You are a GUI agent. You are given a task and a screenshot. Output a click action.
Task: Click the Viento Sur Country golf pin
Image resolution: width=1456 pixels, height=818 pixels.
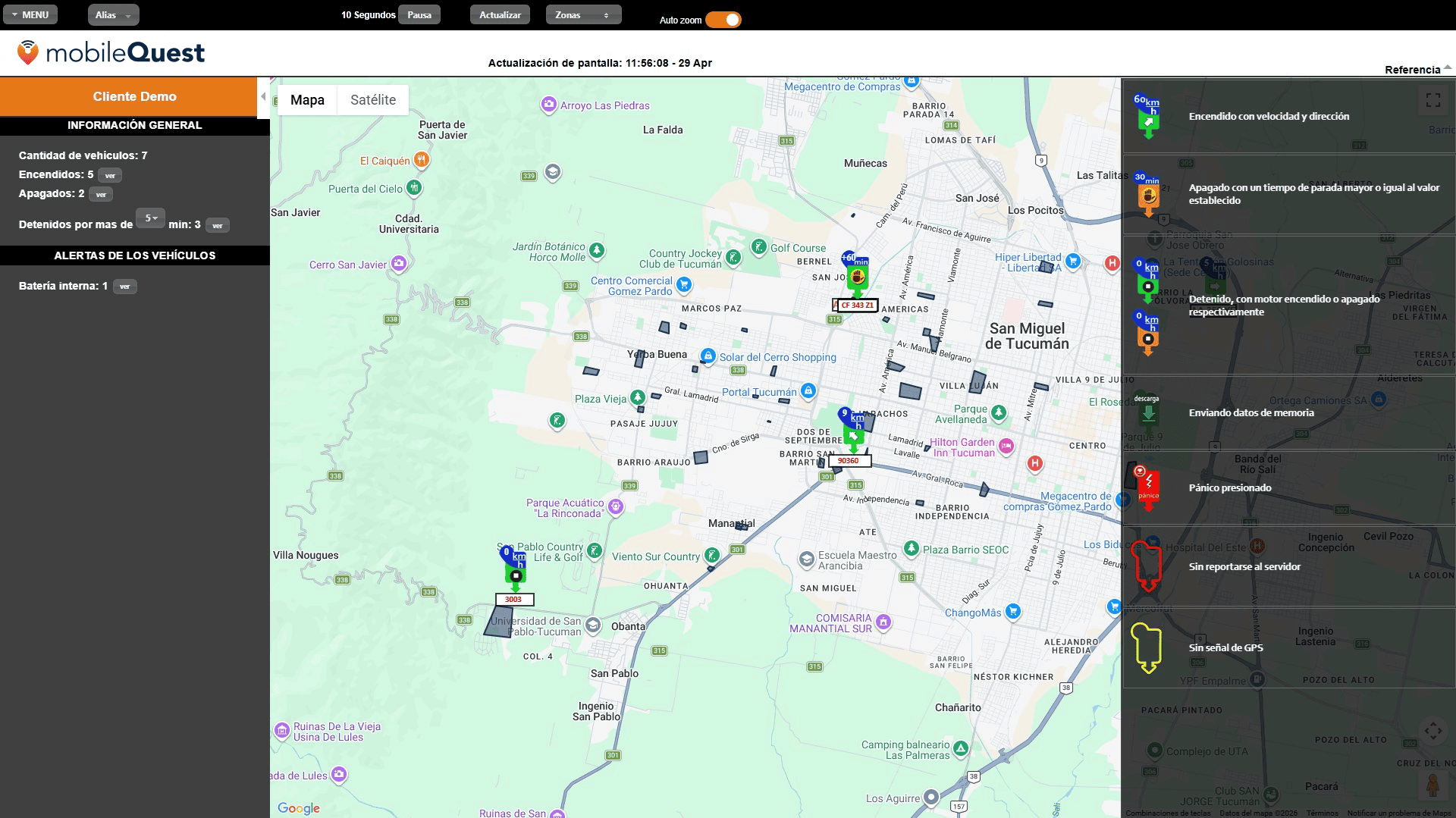click(x=711, y=556)
